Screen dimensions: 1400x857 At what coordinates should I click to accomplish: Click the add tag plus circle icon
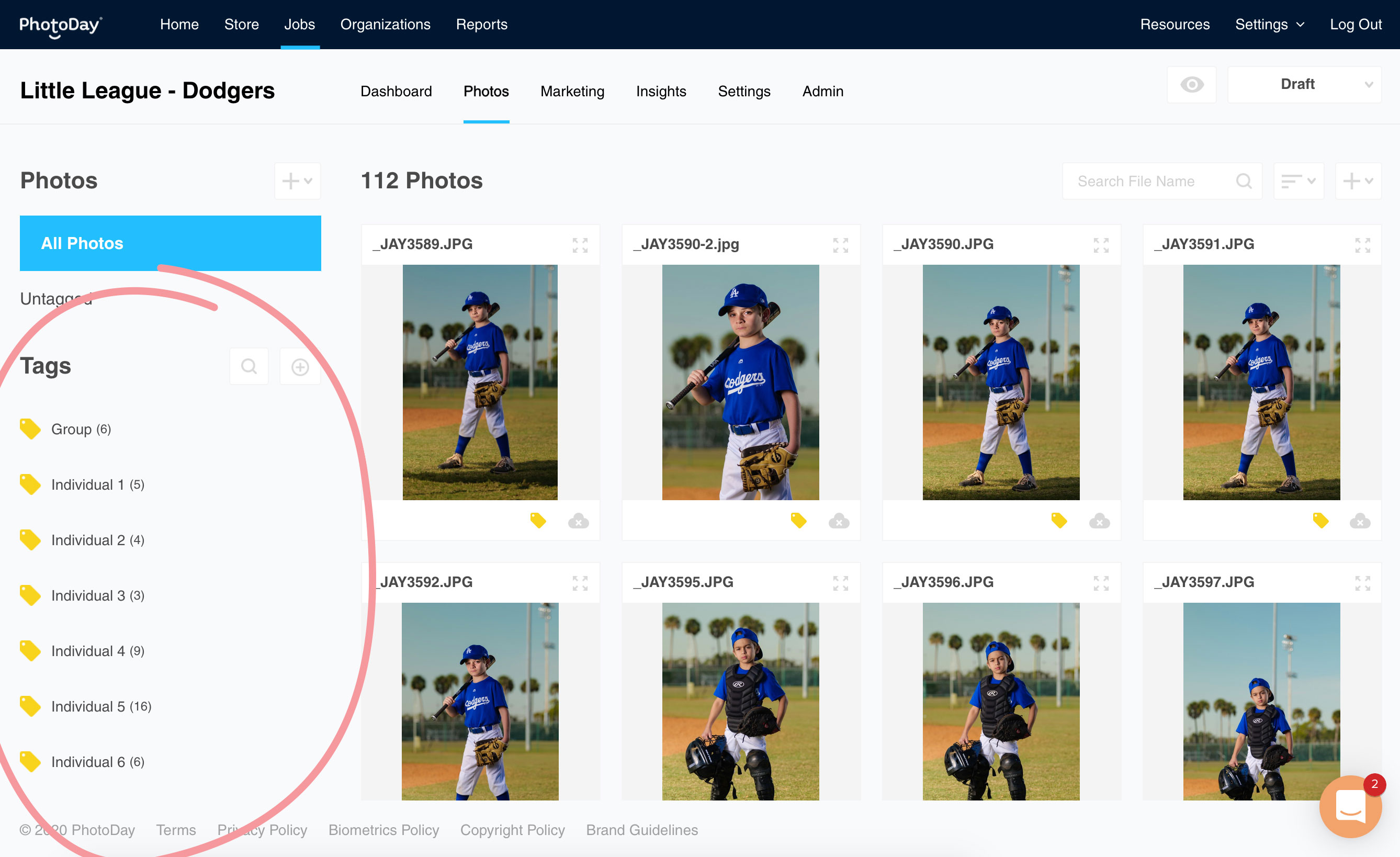click(300, 367)
